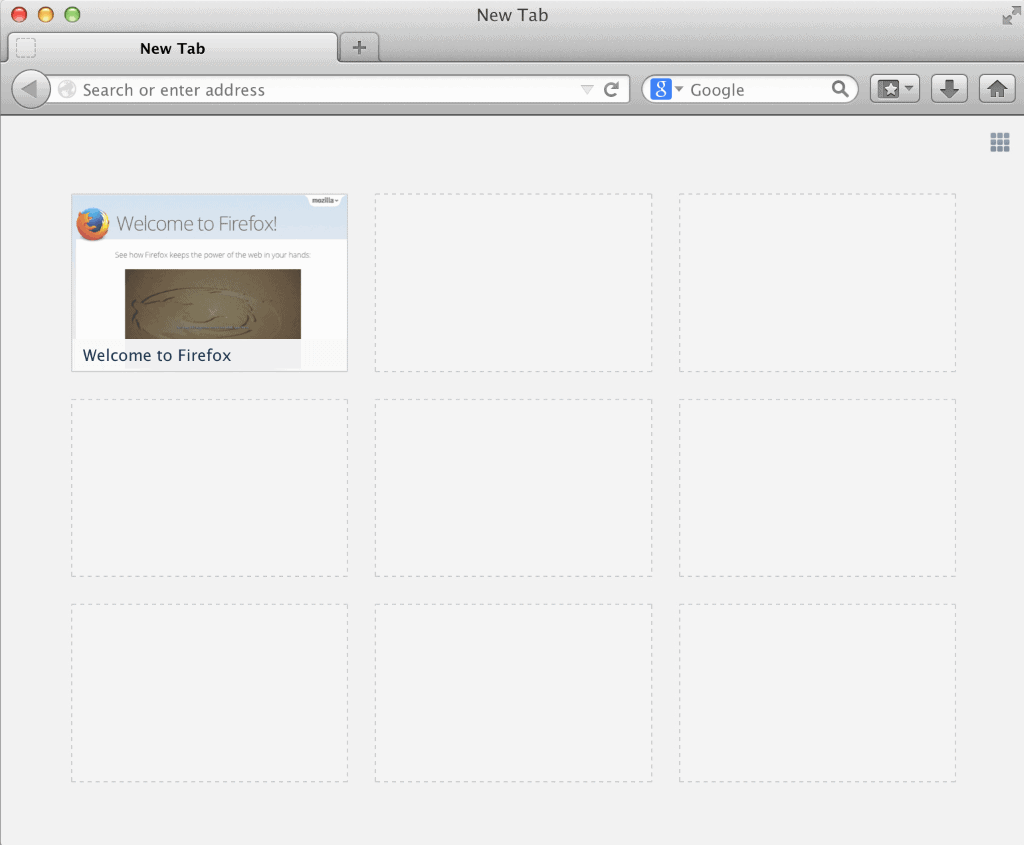
Task: Click inside the Search or enter address field
Action: pos(300,89)
